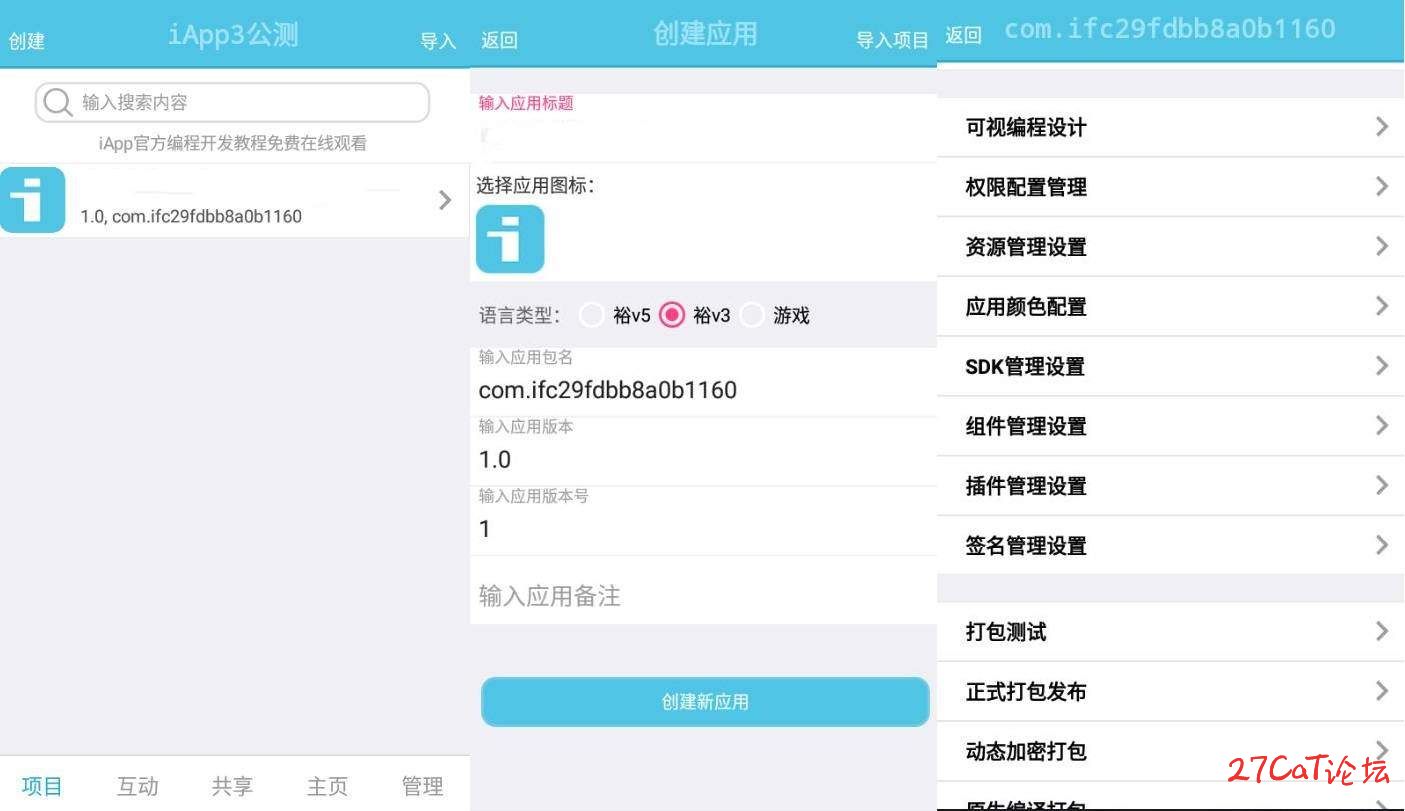1405x811 pixels.
Task: Open iApp官方编程开发教程 link
Action: (x=233, y=143)
